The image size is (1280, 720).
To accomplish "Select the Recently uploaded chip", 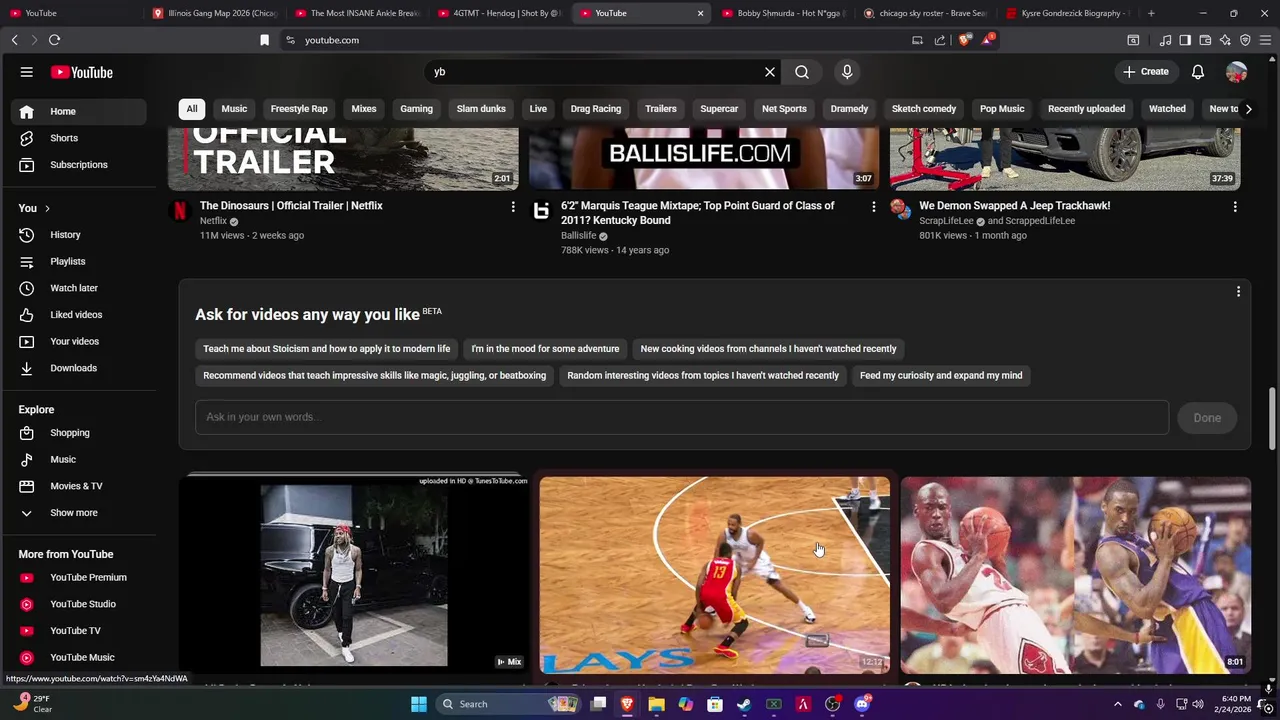I will [1086, 109].
